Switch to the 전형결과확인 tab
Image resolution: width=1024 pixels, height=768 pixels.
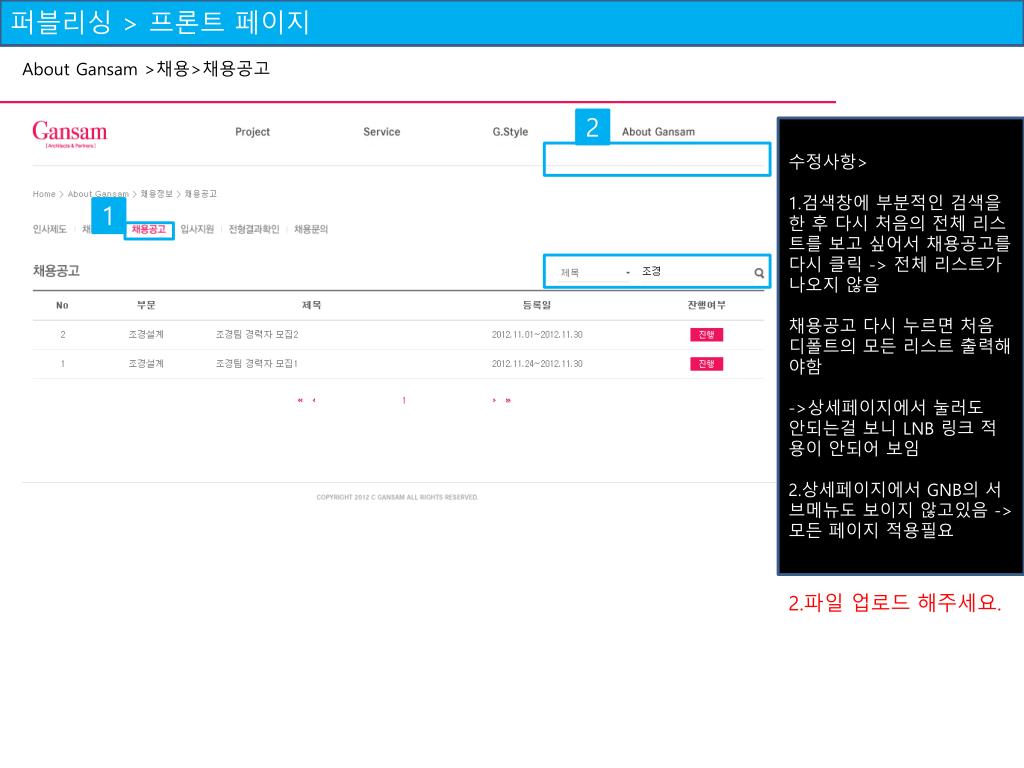(x=254, y=229)
